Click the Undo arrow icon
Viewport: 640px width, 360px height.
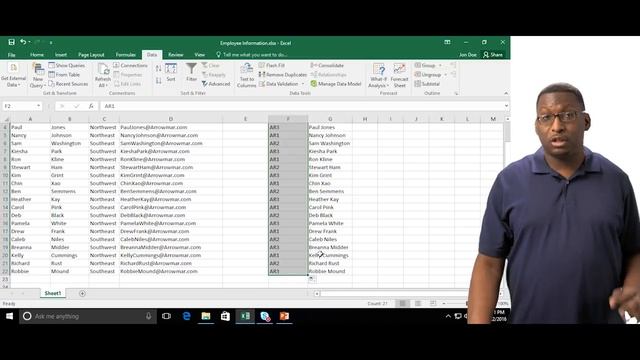click(23, 42)
